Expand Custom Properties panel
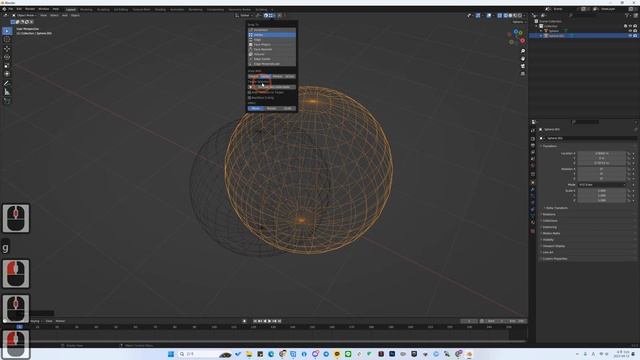 554,259
